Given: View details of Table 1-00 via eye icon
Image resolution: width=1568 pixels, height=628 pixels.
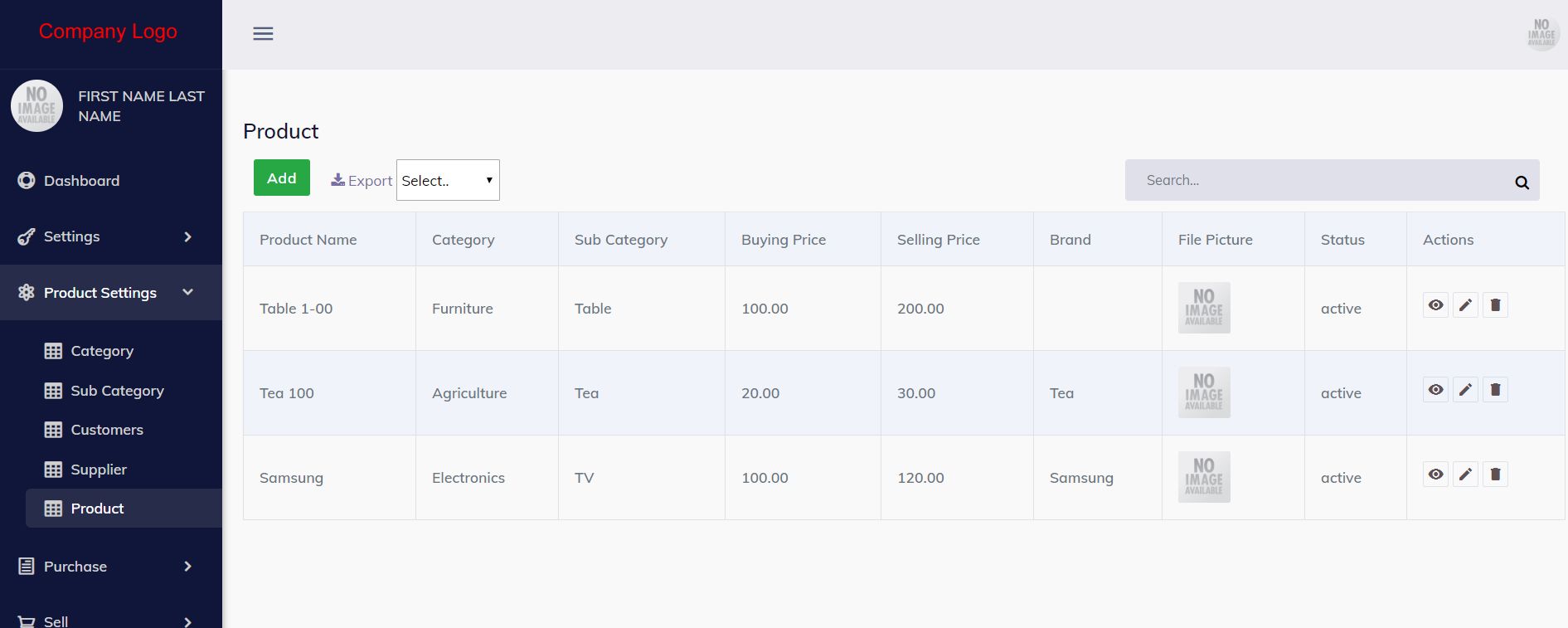Looking at the screenshot, I should (x=1435, y=305).
